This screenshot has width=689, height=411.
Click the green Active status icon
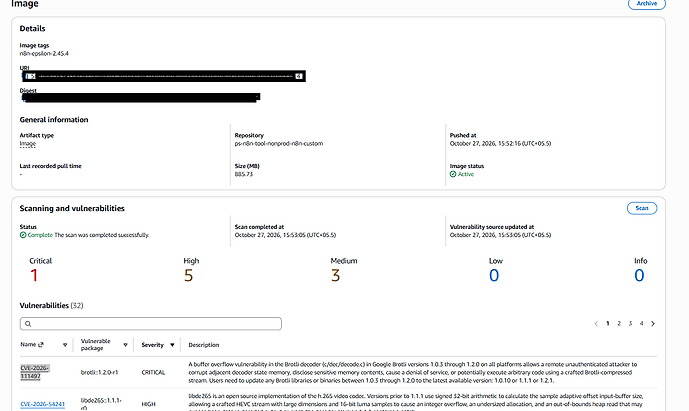coord(453,174)
